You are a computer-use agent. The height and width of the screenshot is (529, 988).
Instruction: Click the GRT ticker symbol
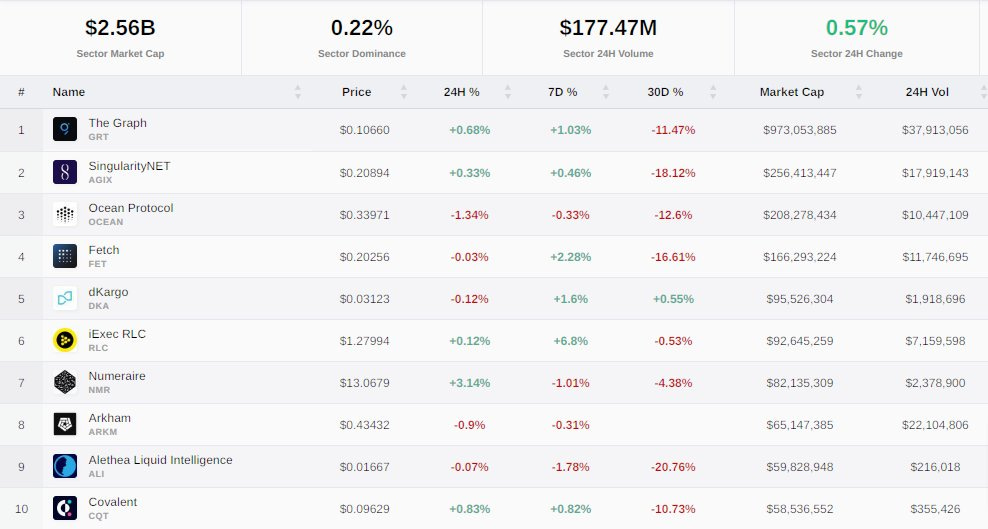98,137
